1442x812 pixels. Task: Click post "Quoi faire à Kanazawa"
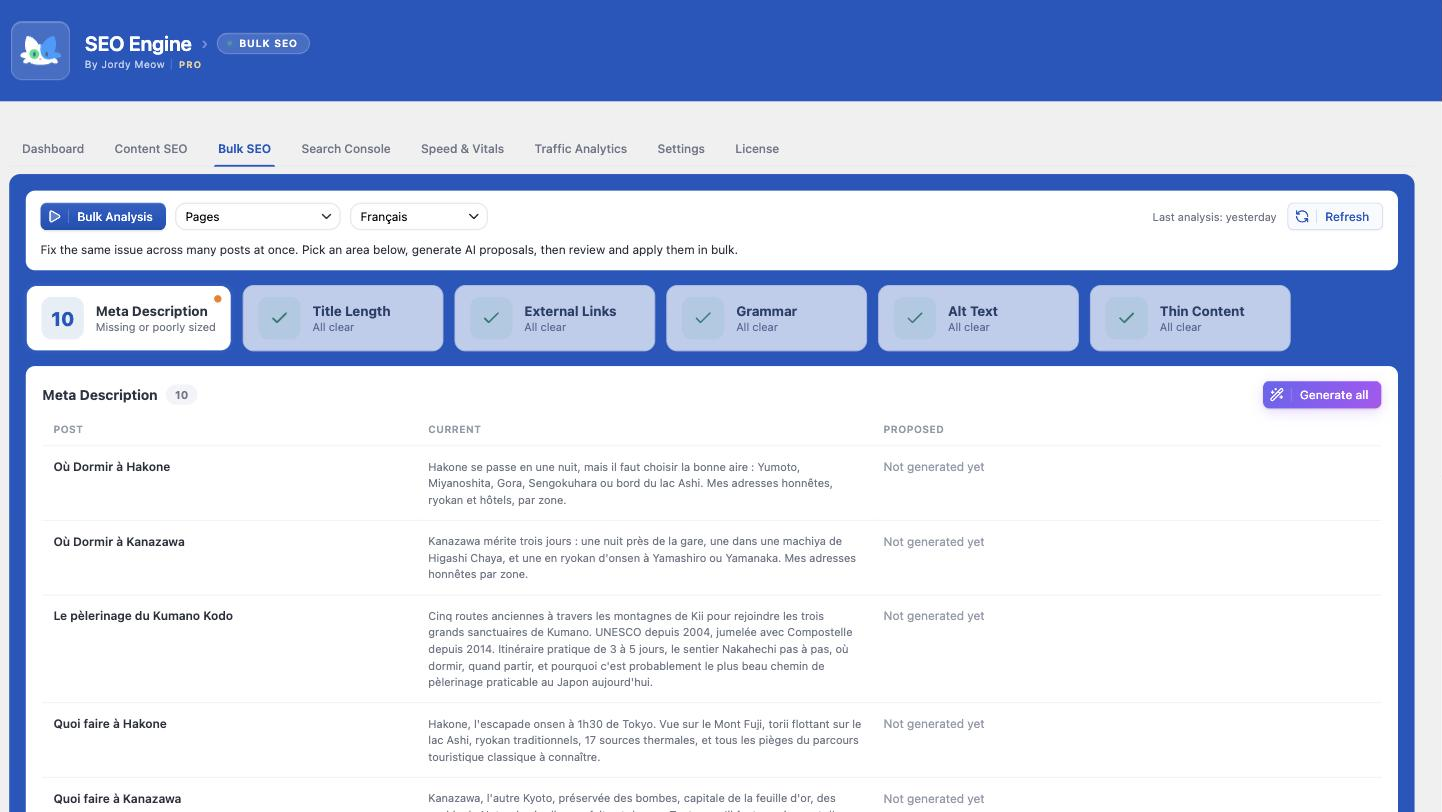[x=117, y=799]
